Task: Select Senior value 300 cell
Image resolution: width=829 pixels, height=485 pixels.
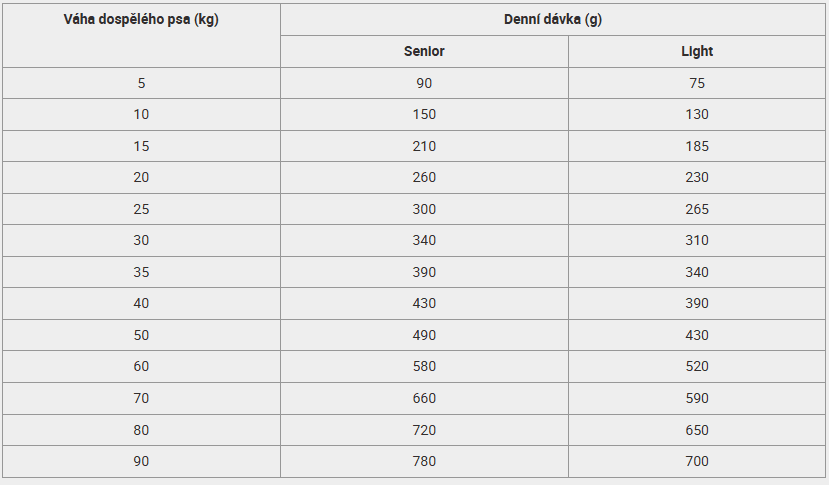Action: pos(424,209)
